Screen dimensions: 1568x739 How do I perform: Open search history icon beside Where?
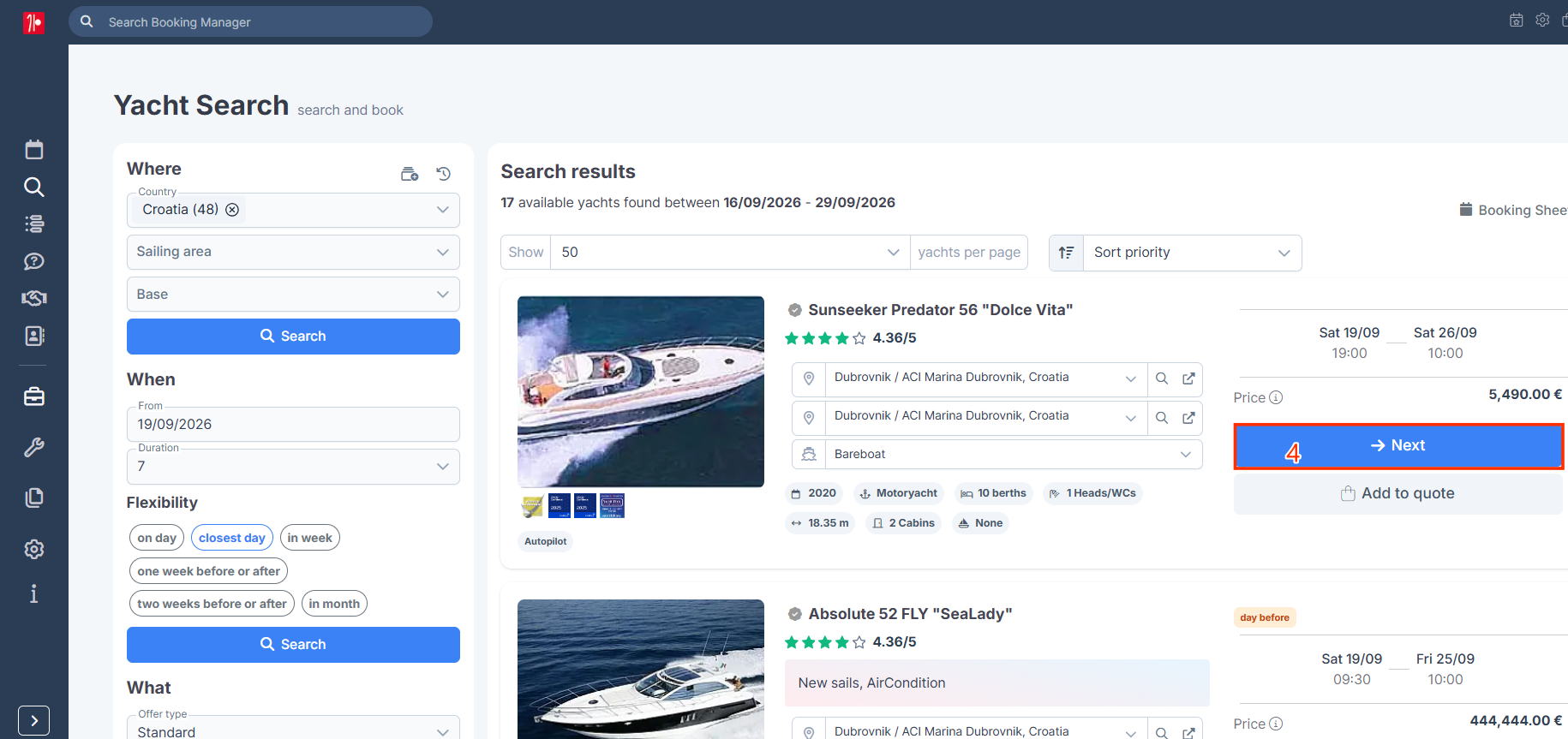click(443, 174)
